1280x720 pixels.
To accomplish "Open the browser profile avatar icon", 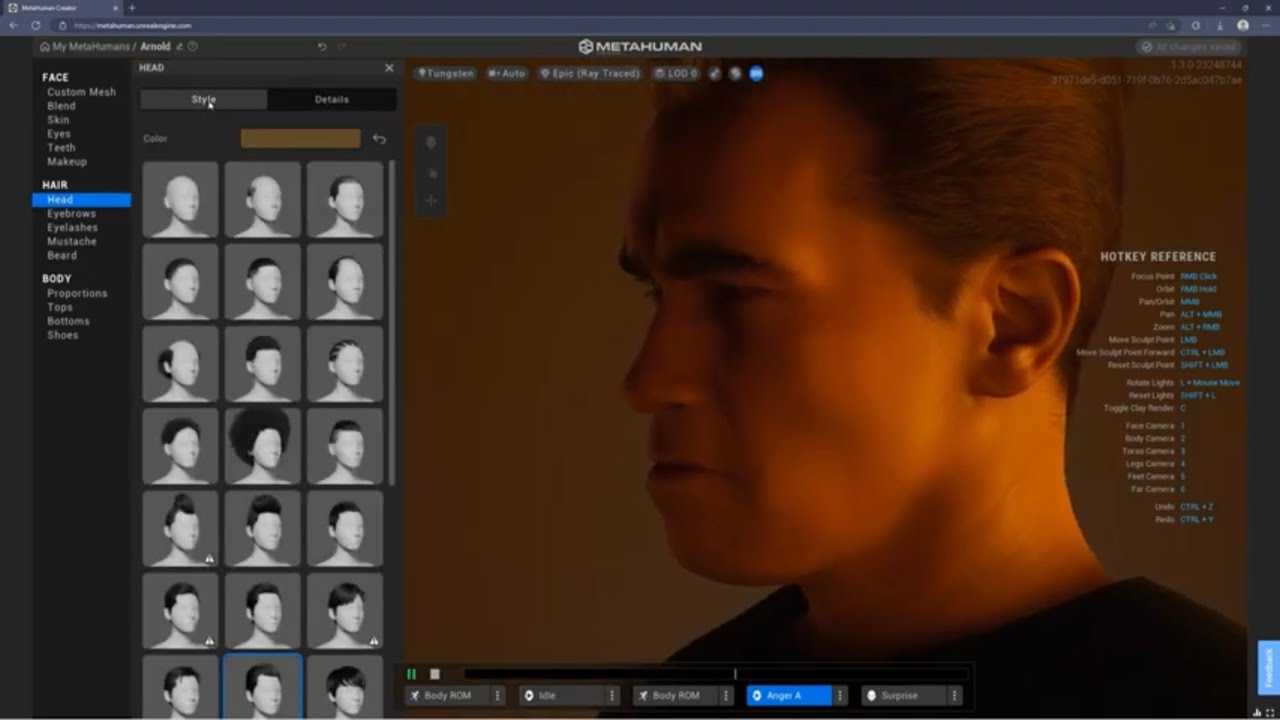I will point(1243,25).
